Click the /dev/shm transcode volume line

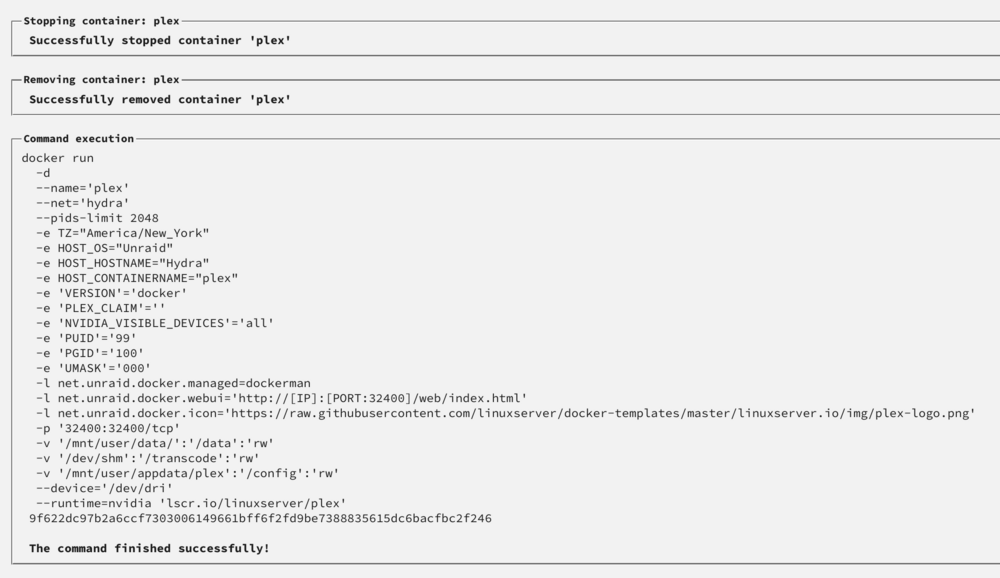coord(148,458)
